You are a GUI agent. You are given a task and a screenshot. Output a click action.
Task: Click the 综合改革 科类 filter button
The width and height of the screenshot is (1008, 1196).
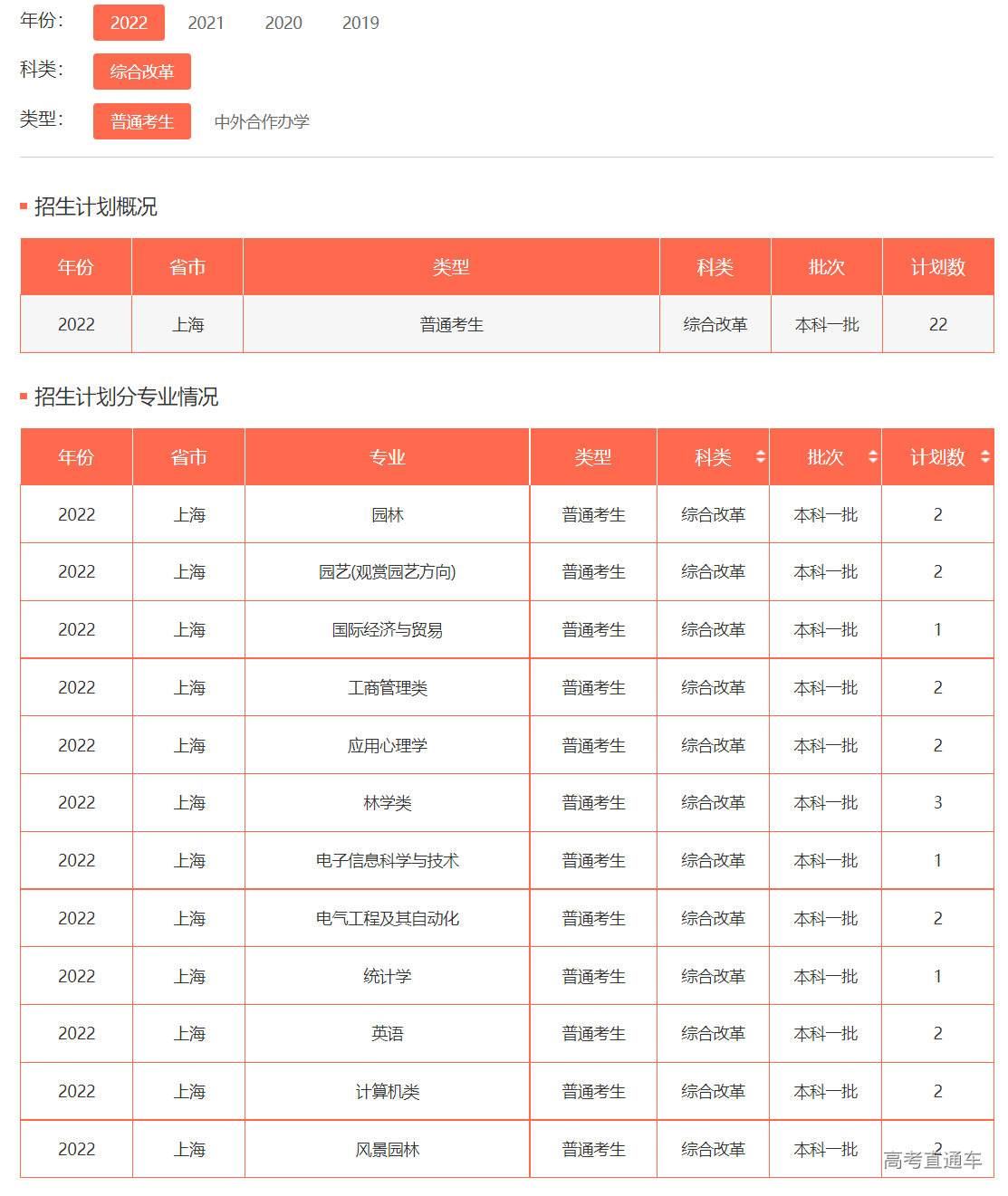coord(141,72)
